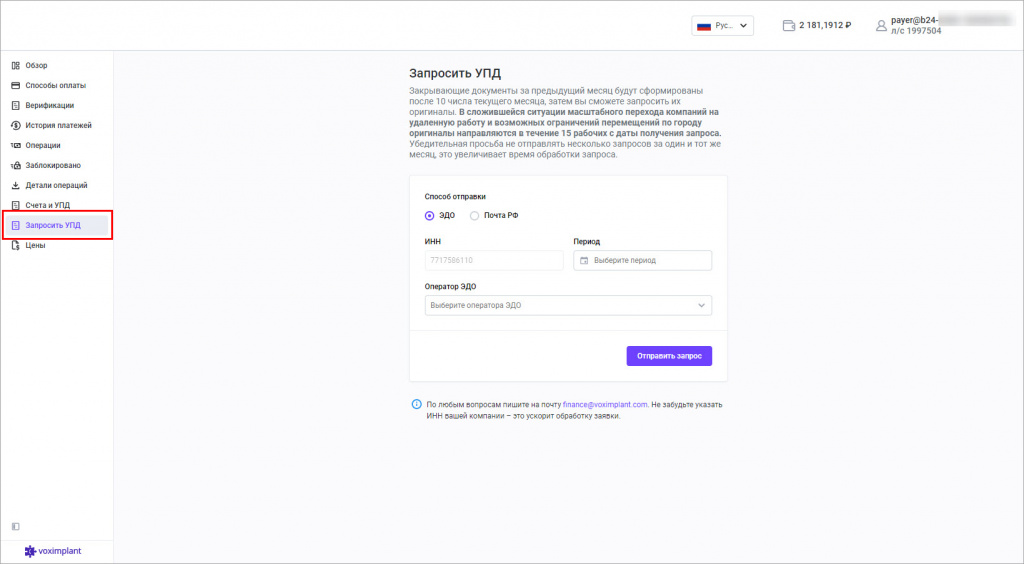This screenshot has width=1024, height=564.
Task: Open the Верификации menu item
Action: pos(49,105)
